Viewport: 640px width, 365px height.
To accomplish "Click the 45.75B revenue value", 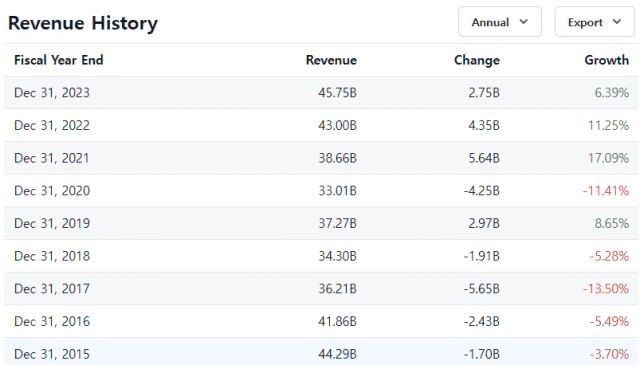I will click(337, 93).
